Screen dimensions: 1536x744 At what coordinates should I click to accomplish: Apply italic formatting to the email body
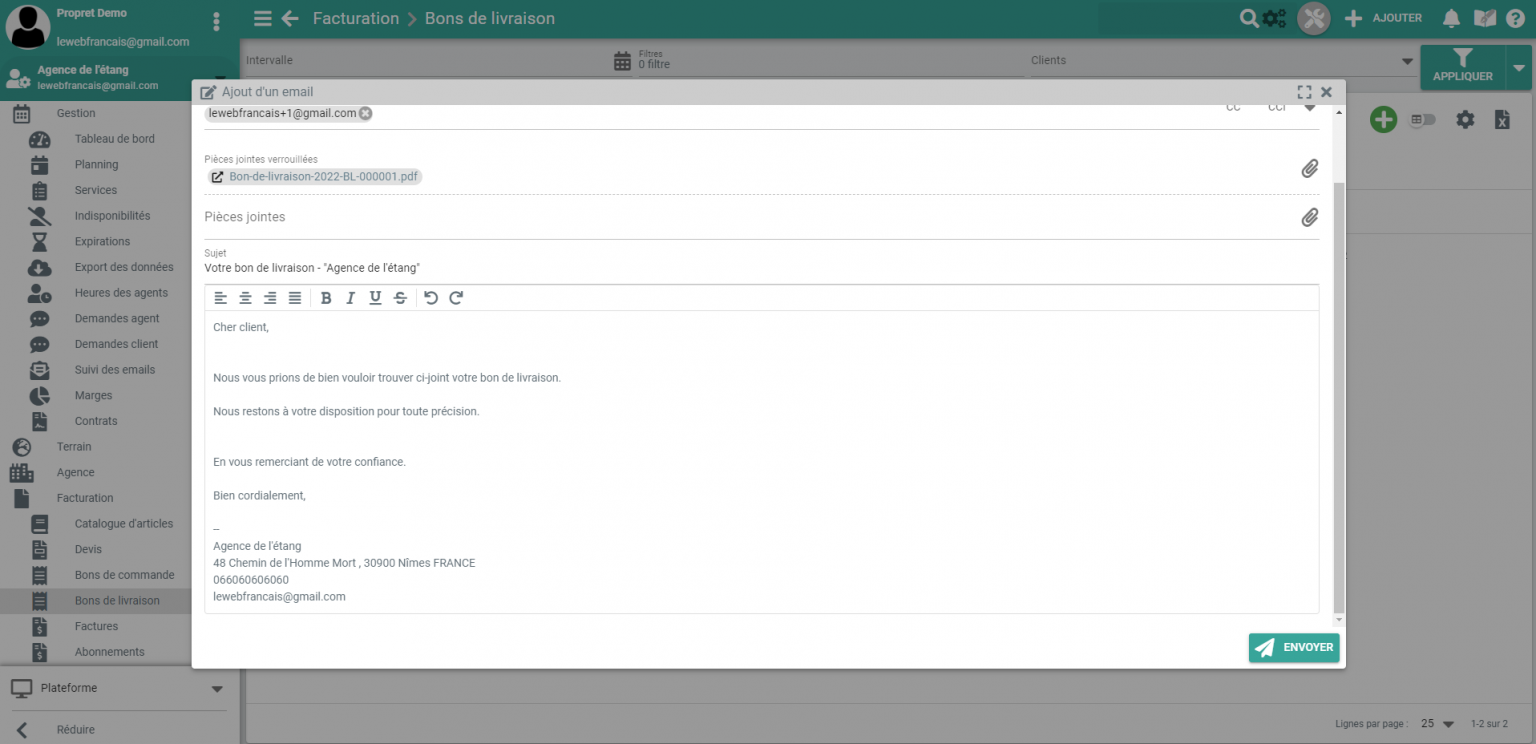click(x=350, y=297)
